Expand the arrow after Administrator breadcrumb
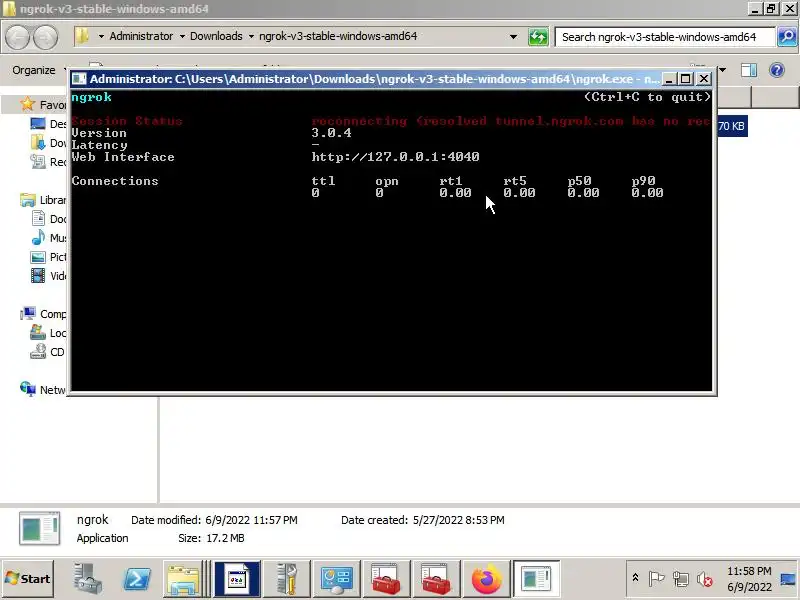 pos(182,37)
